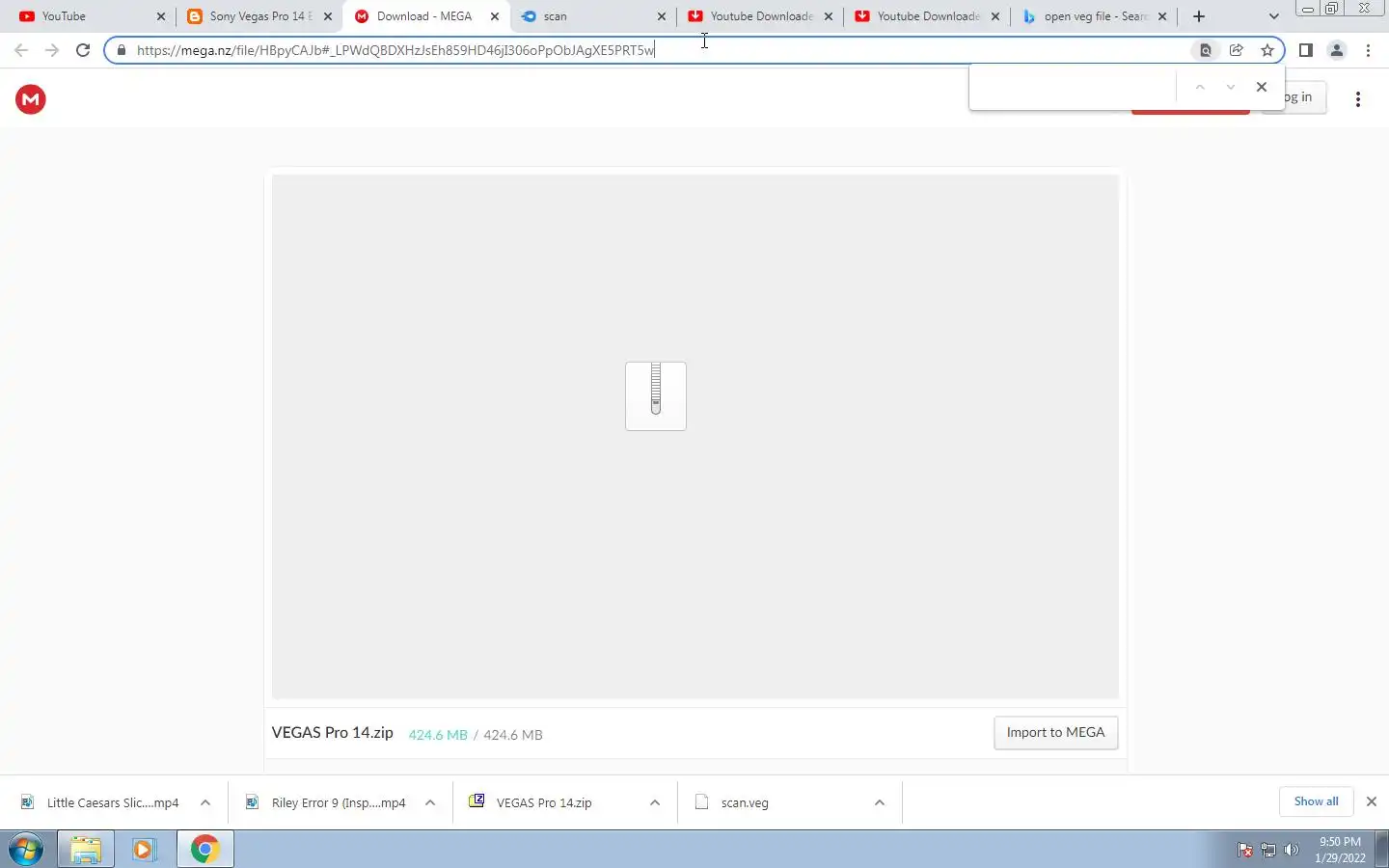Image resolution: width=1389 pixels, height=868 pixels.
Task: Open the network tray icon
Action: click(1268, 850)
